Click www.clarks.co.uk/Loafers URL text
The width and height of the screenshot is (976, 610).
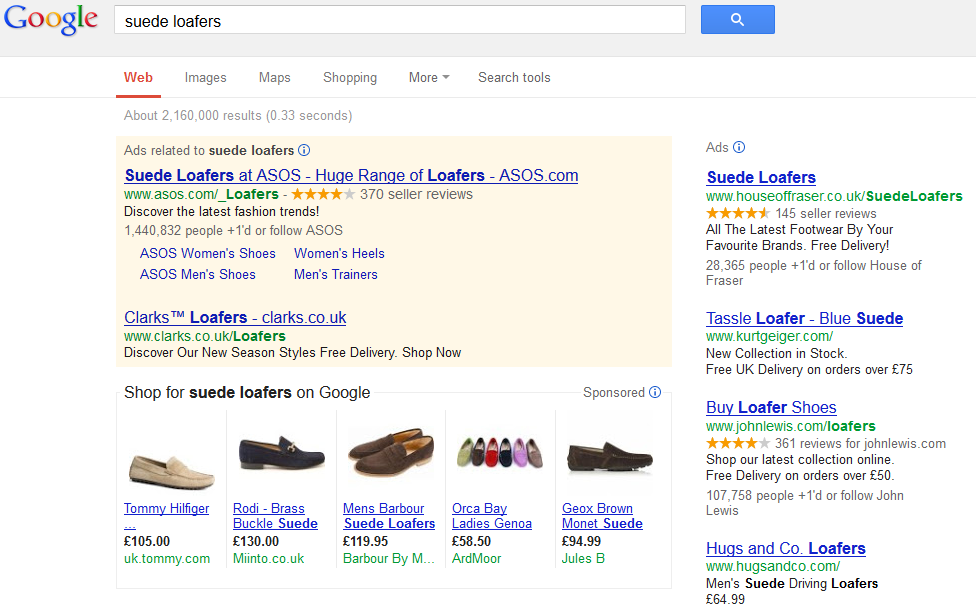205,336
